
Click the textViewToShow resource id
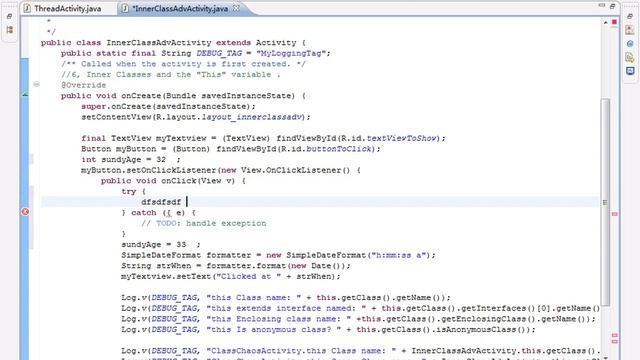(402, 138)
